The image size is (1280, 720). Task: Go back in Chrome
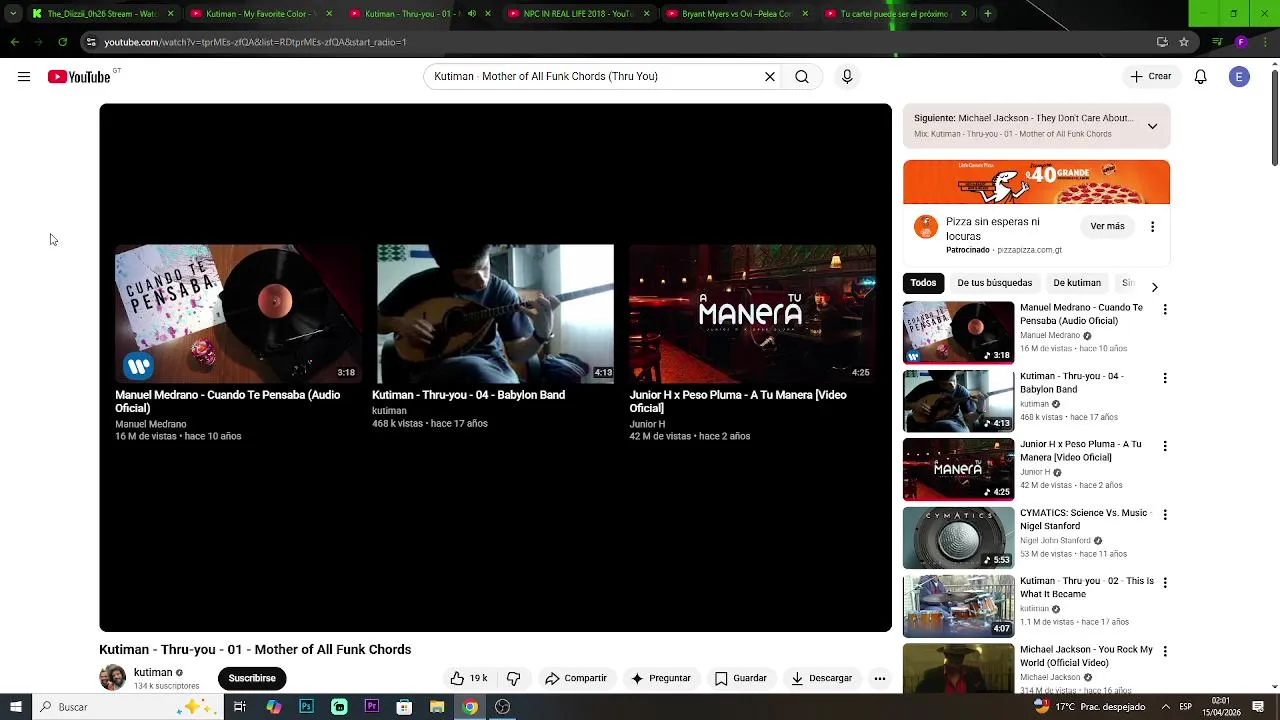[14, 42]
